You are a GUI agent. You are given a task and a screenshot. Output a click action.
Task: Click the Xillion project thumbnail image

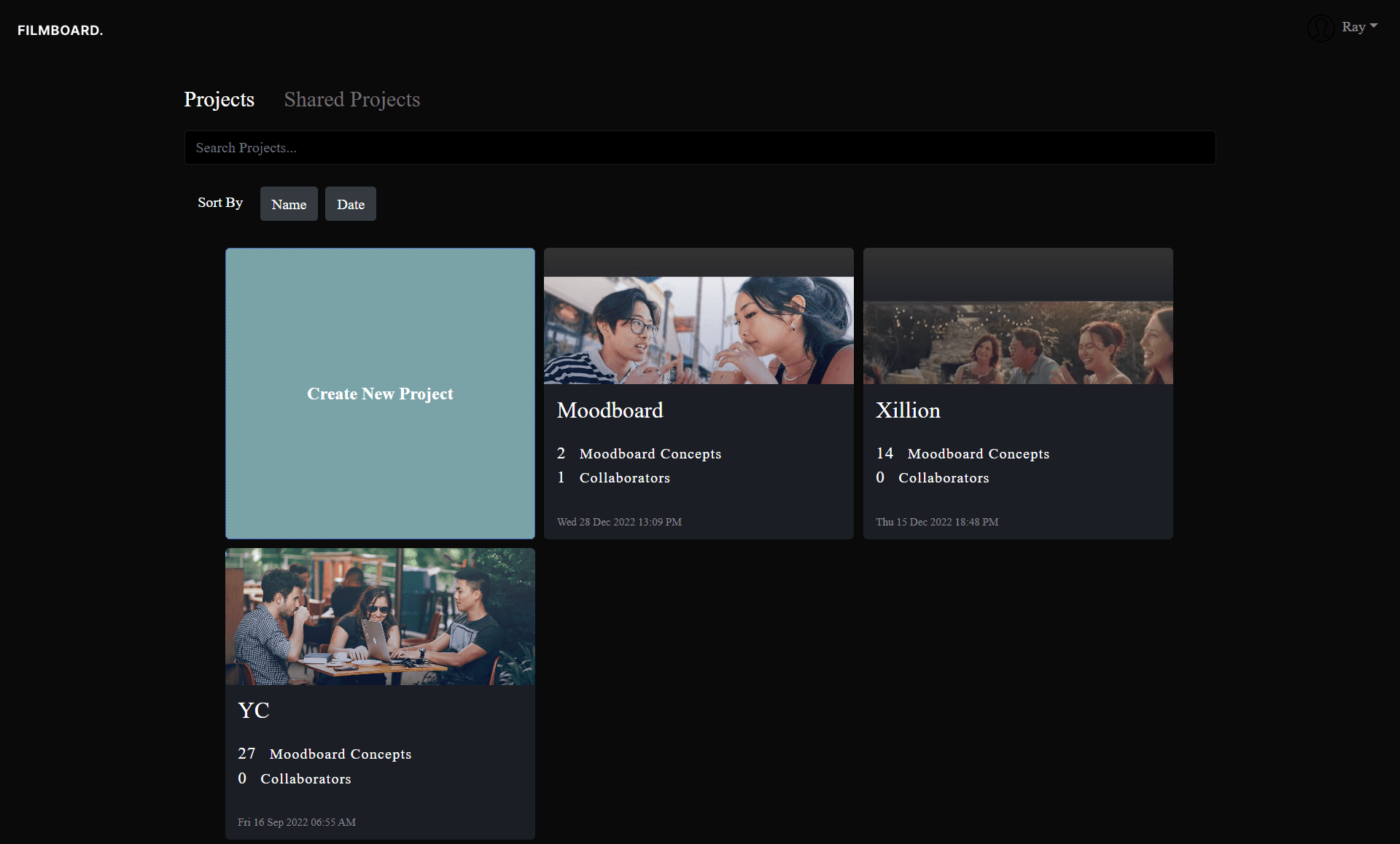pos(1017,343)
